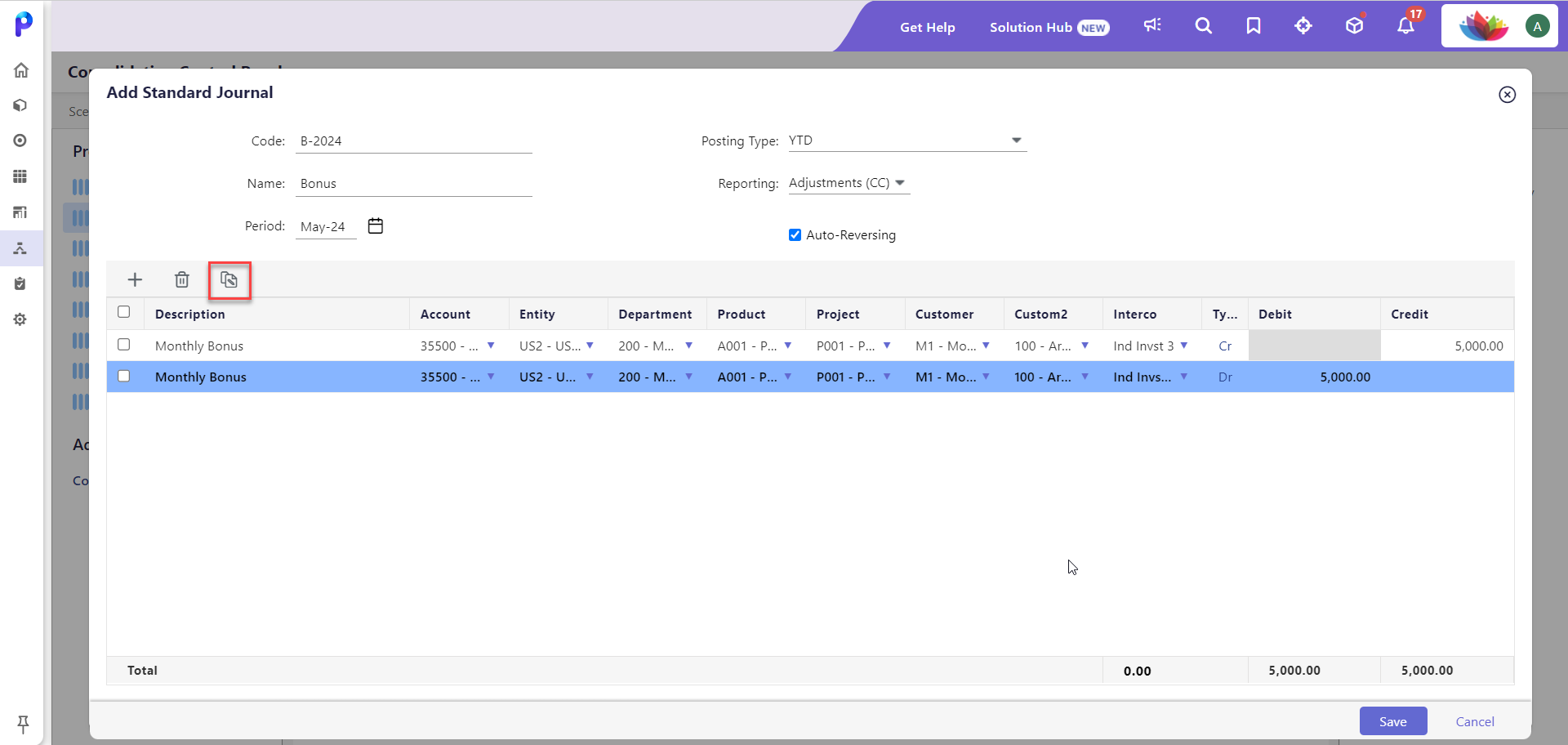Open the 3D box icon in header

1355,26
